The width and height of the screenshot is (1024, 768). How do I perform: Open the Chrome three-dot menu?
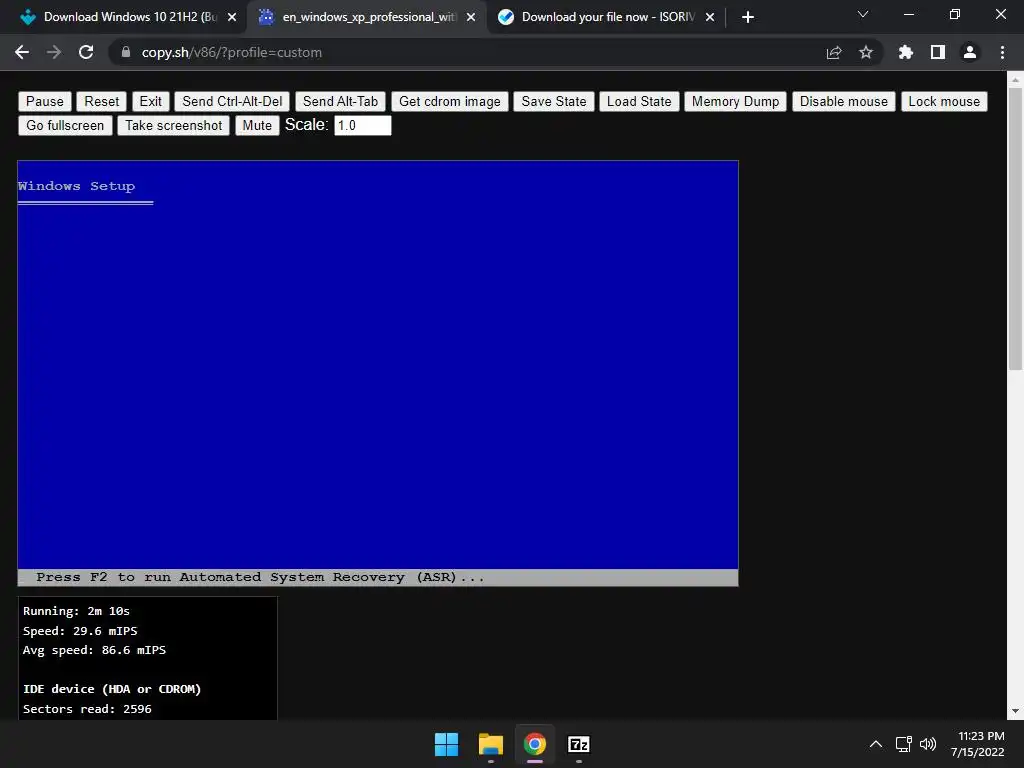click(x=1002, y=52)
